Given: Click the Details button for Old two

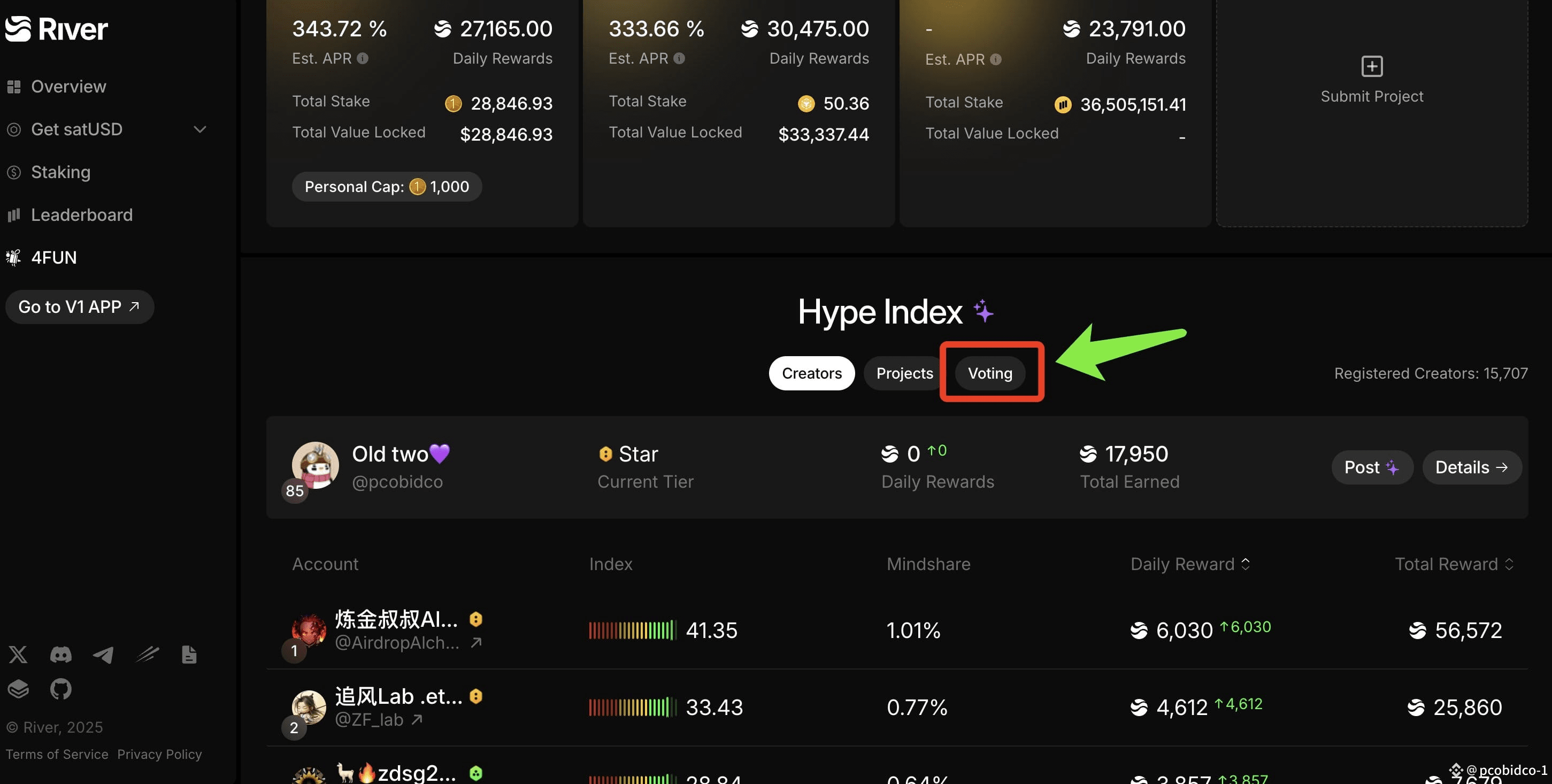Looking at the screenshot, I should (x=1472, y=467).
